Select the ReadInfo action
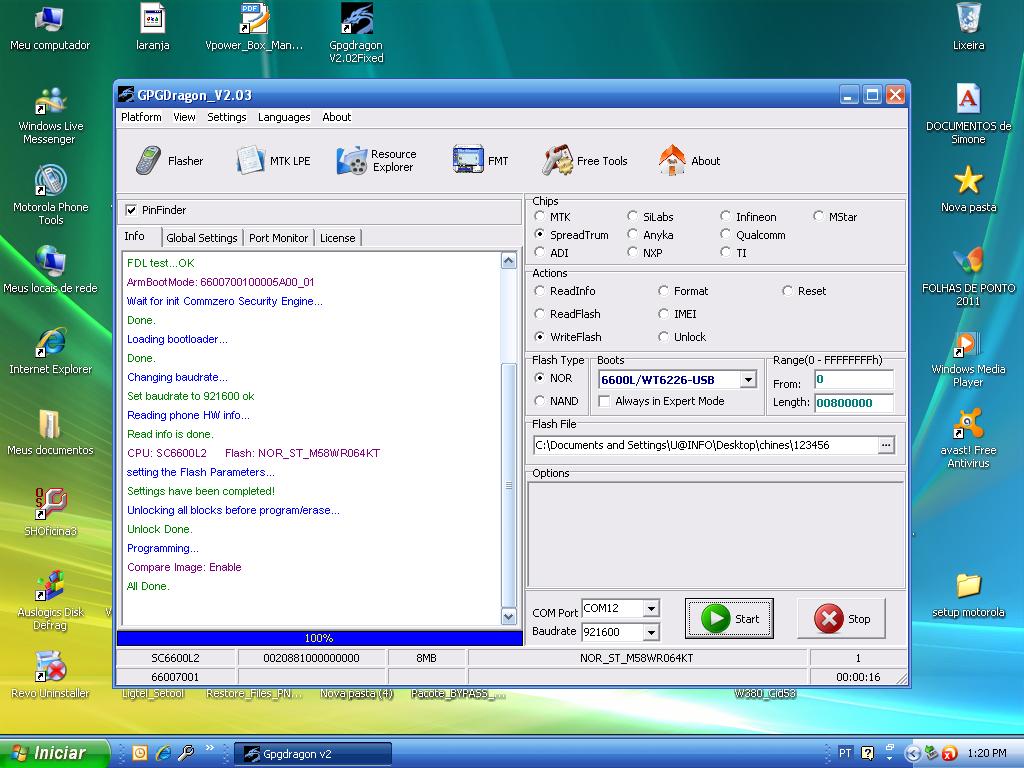This screenshot has height=768, width=1024. click(539, 291)
